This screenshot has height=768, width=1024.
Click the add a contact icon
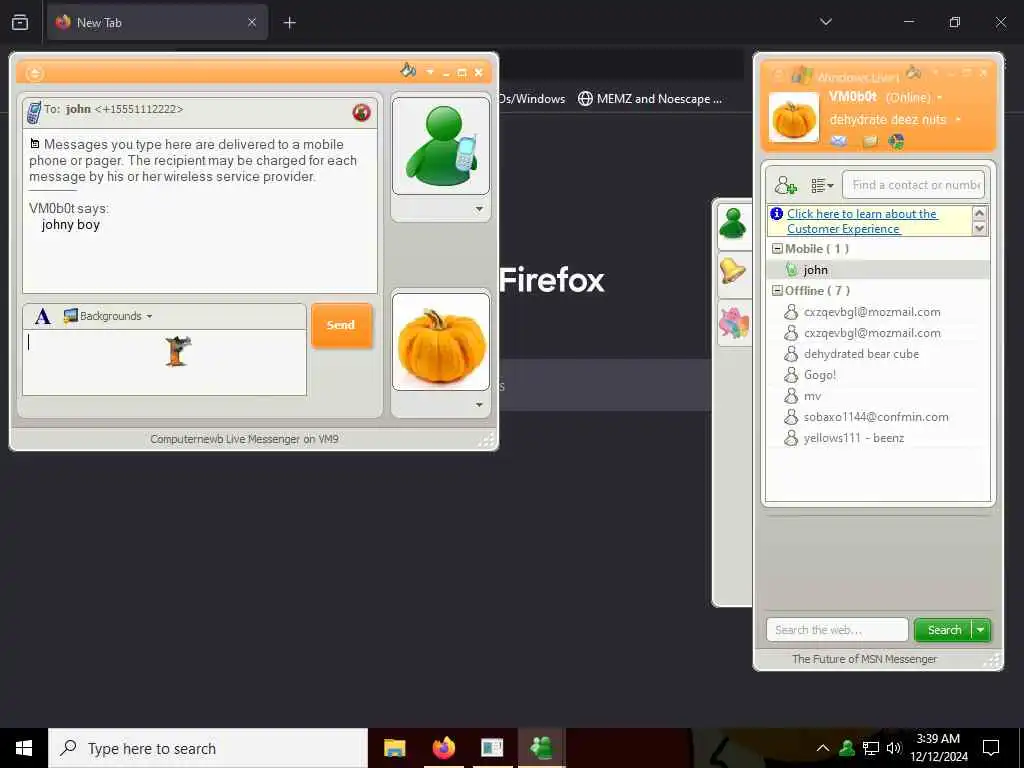click(786, 185)
